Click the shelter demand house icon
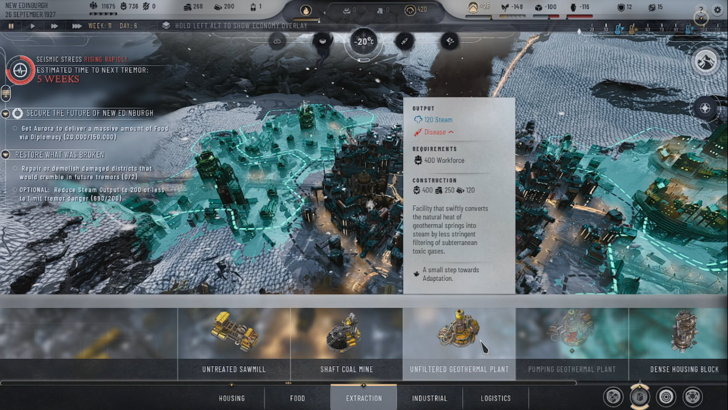Viewport: 728px width, 410px height. coord(473,7)
